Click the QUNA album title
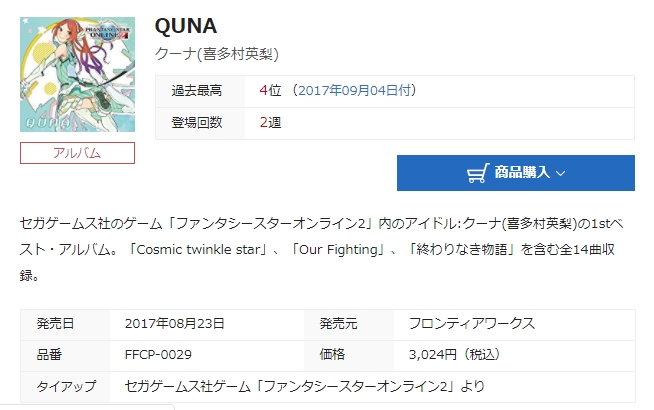Screen dimensions: 654x410 pyautogui.click(x=187, y=25)
